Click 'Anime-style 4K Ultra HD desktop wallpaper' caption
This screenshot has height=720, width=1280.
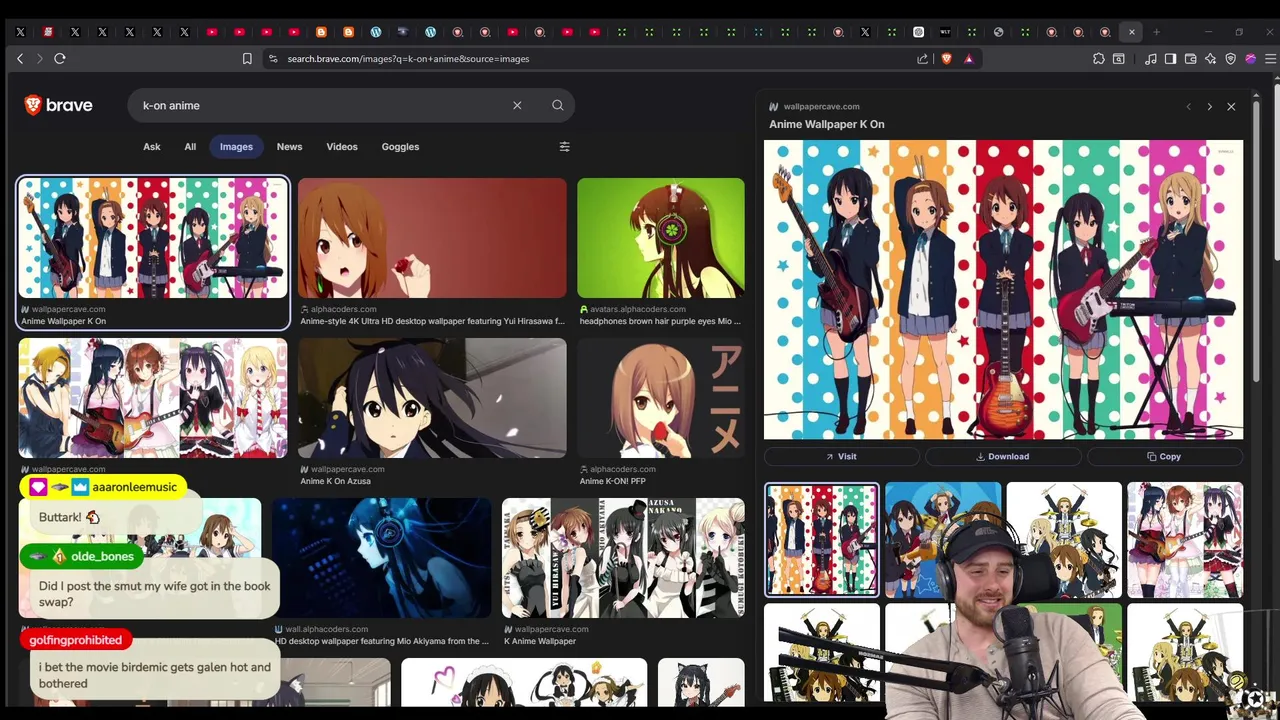(x=432, y=321)
